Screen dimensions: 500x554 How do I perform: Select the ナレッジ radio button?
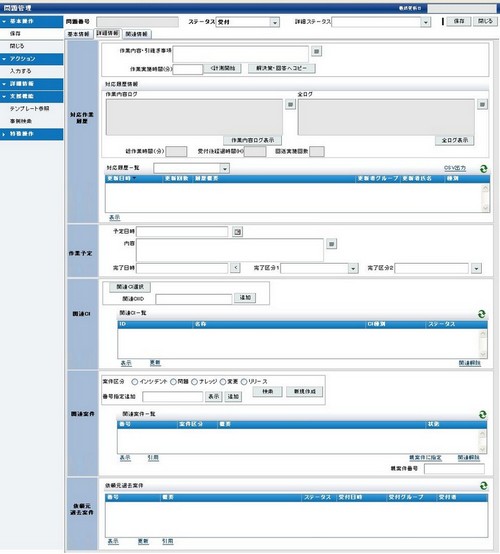(194, 382)
